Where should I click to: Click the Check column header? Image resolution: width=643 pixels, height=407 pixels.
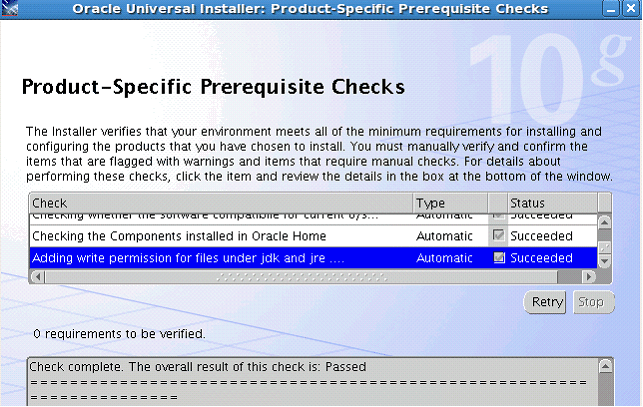tap(221, 203)
